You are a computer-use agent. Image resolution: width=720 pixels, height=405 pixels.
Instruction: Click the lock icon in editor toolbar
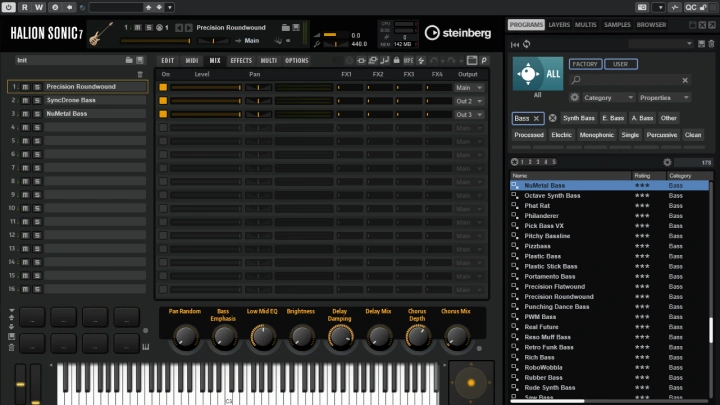396,61
